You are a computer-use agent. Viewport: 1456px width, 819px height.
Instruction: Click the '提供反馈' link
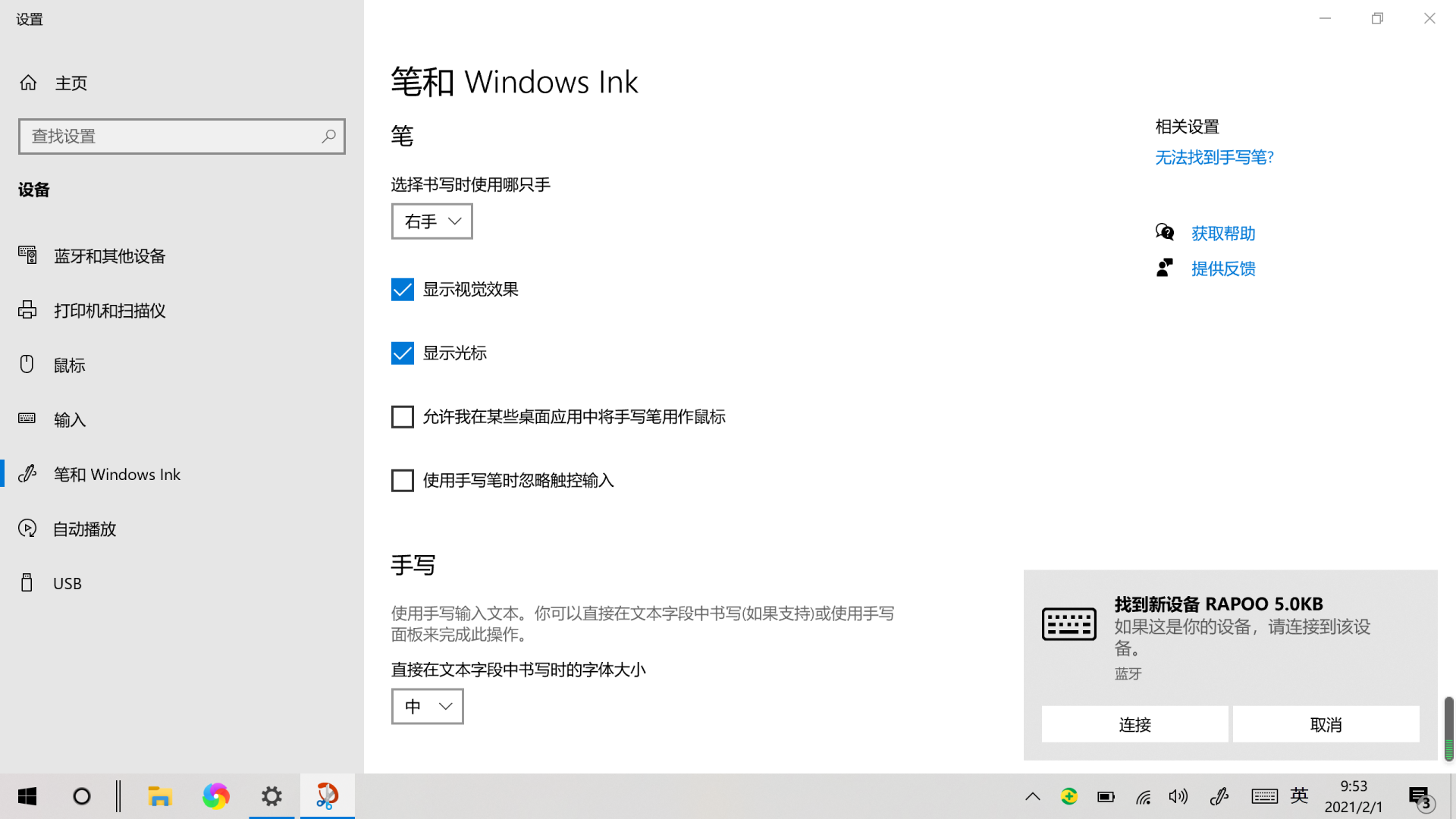pyautogui.click(x=1223, y=268)
